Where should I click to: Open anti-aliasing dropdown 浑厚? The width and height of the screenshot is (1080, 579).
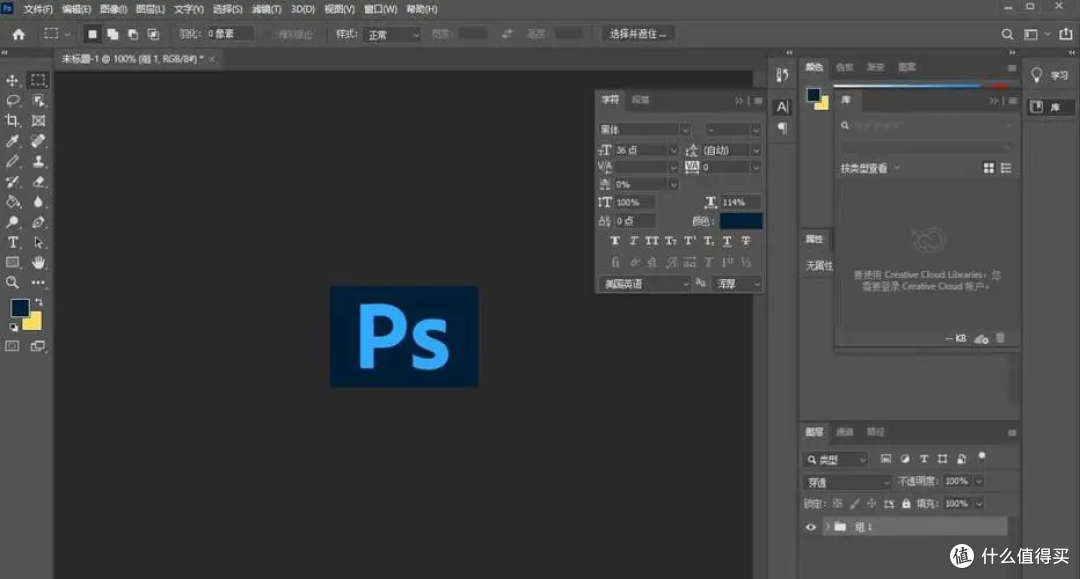point(738,284)
